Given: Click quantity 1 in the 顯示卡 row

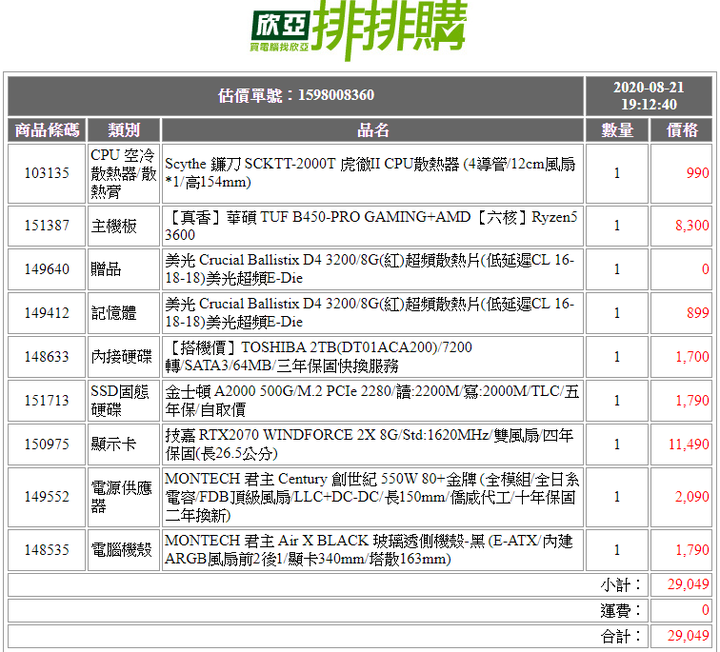Looking at the screenshot, I should tap(617, 444).
